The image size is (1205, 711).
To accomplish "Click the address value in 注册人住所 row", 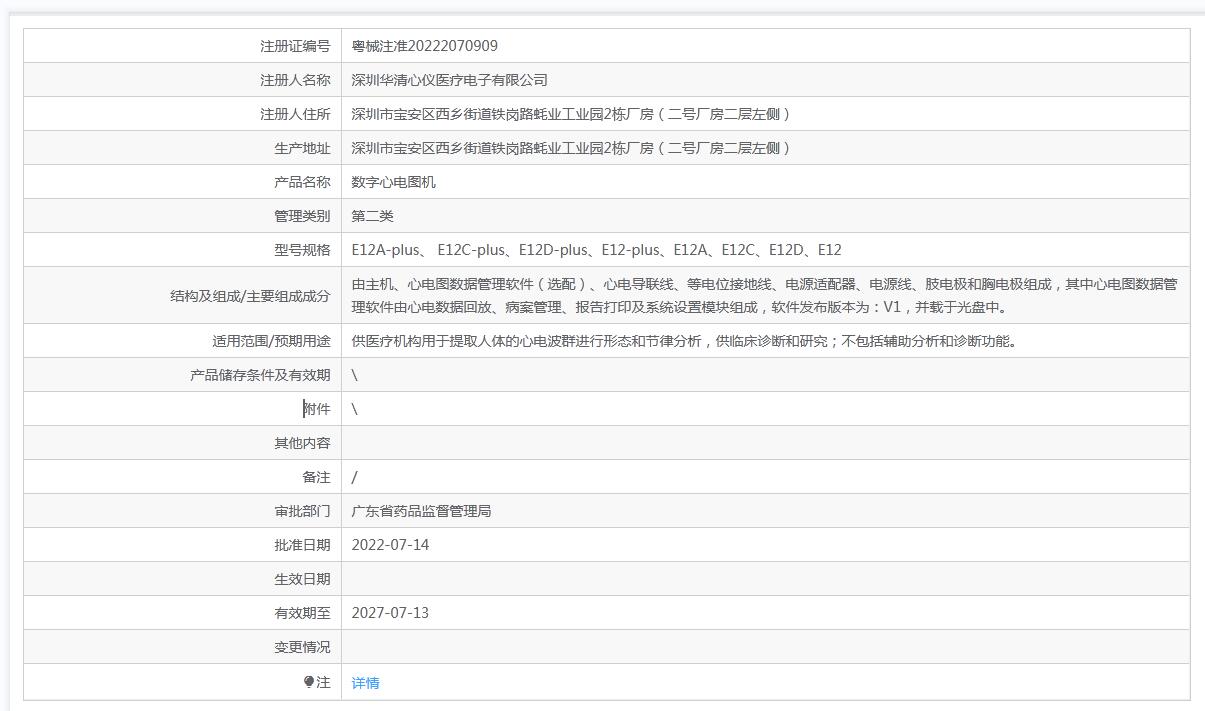I will click(571, 114).
